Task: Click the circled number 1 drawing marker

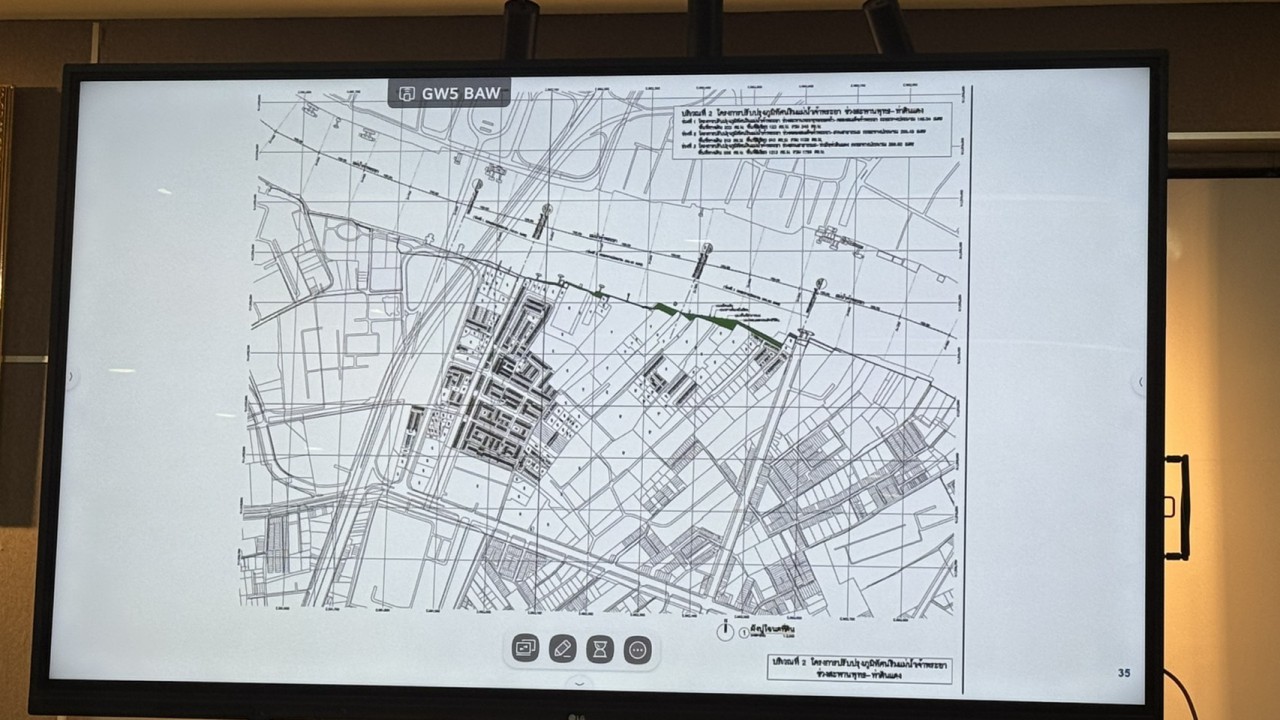Action: [x=744, y=632]
